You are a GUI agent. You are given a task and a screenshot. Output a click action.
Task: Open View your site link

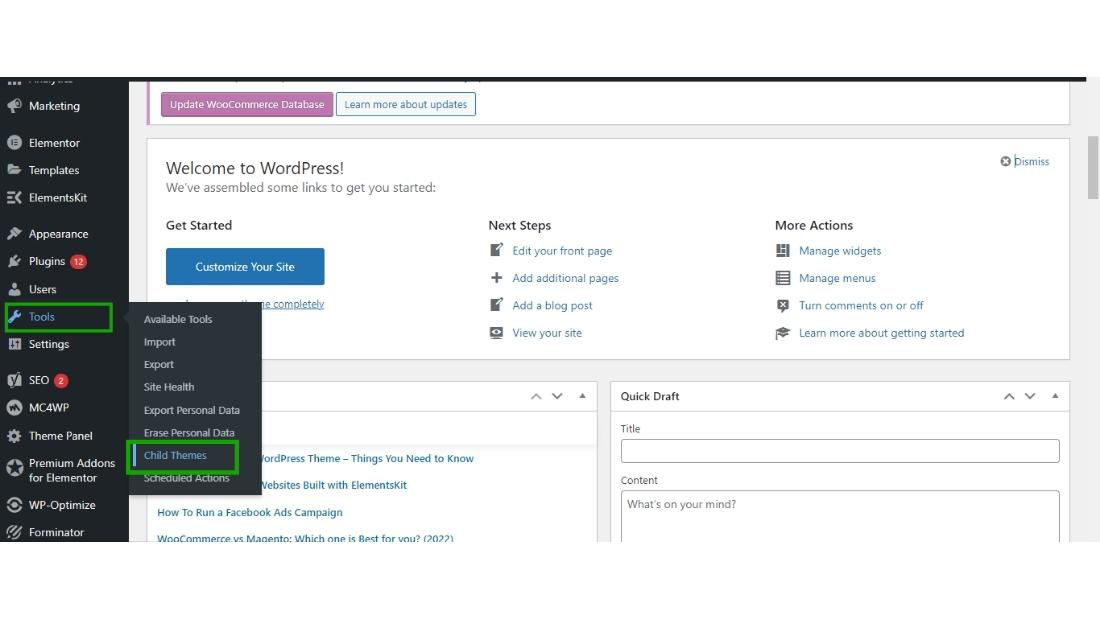(x=547, y=333)
